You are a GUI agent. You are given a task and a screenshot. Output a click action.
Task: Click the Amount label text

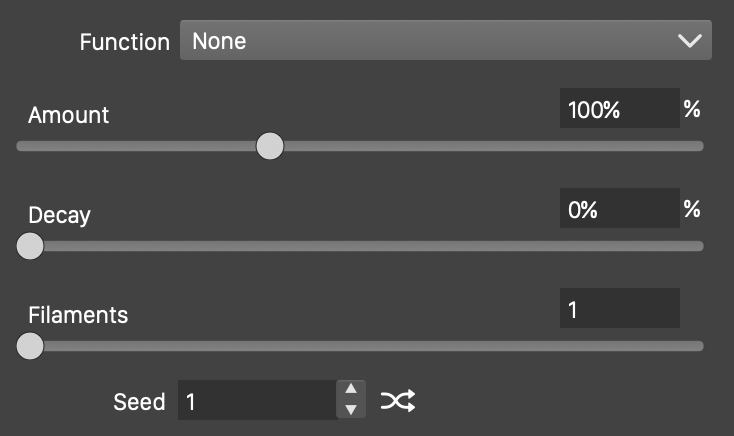[68, 115]
